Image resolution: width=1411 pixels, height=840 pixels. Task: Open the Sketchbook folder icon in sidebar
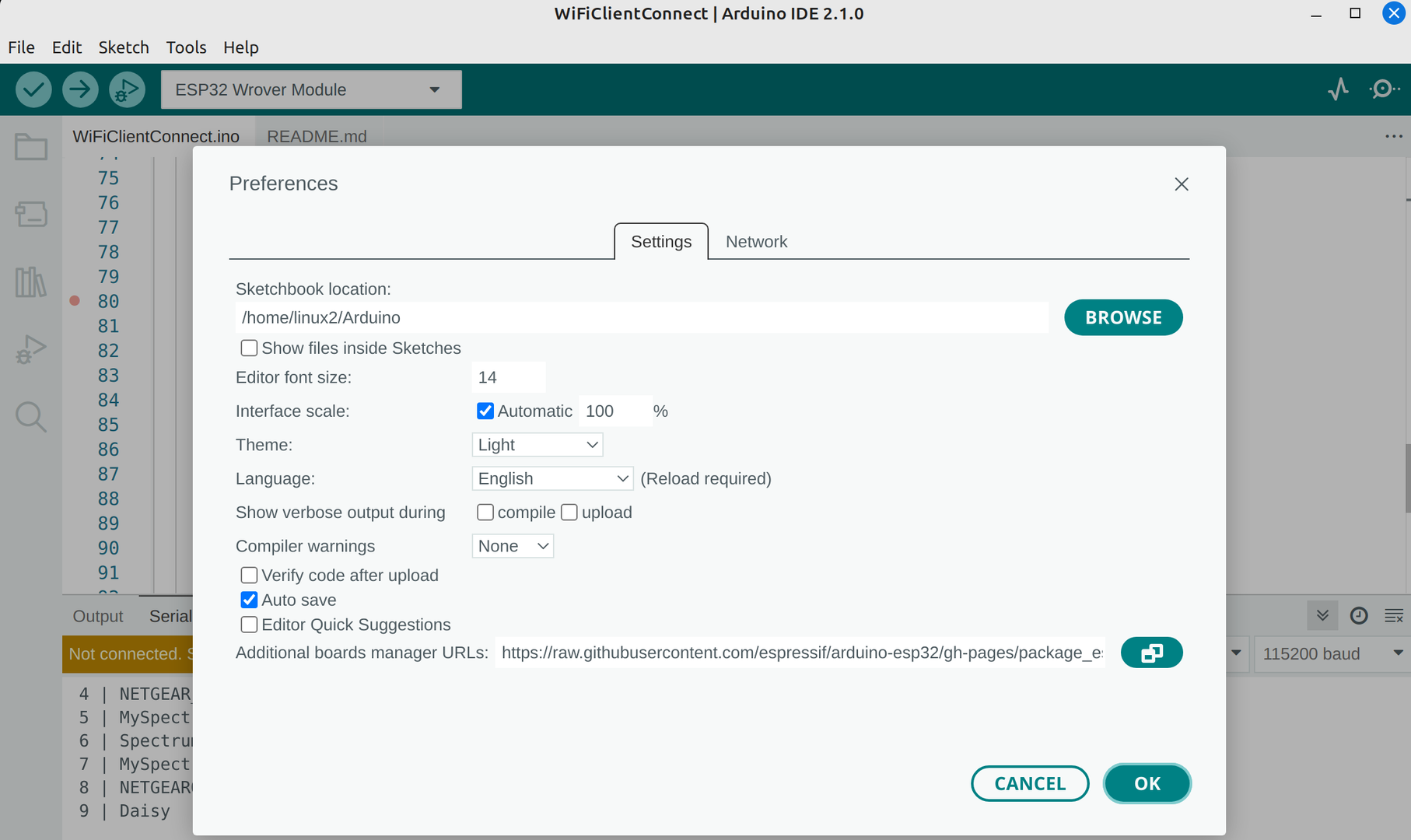point(31,147)
